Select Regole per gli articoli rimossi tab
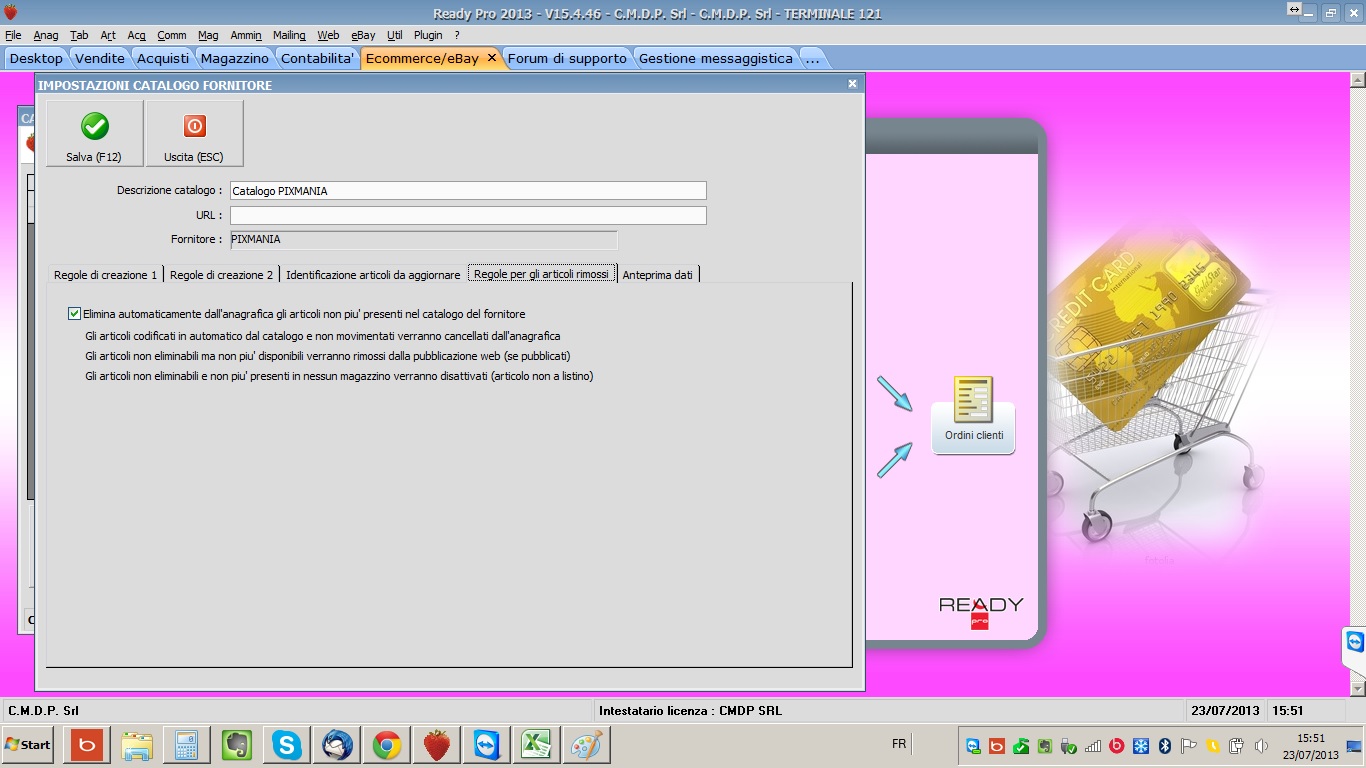The image size is (1366, 768). pos(541,274)
